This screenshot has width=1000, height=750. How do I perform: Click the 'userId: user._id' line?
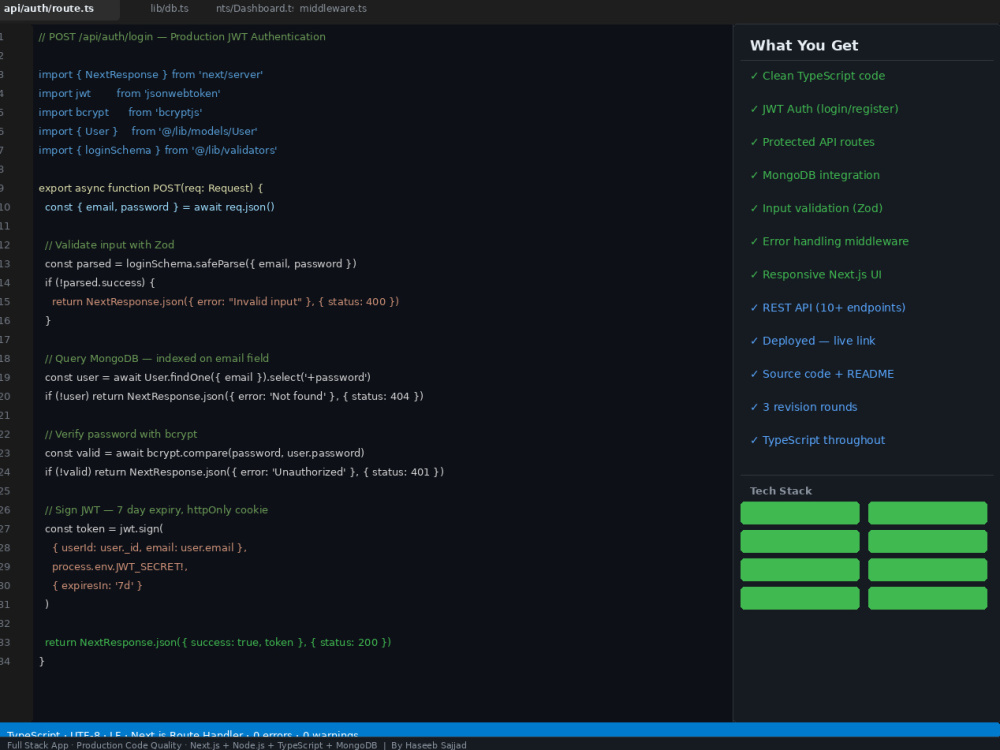(149, 548)
